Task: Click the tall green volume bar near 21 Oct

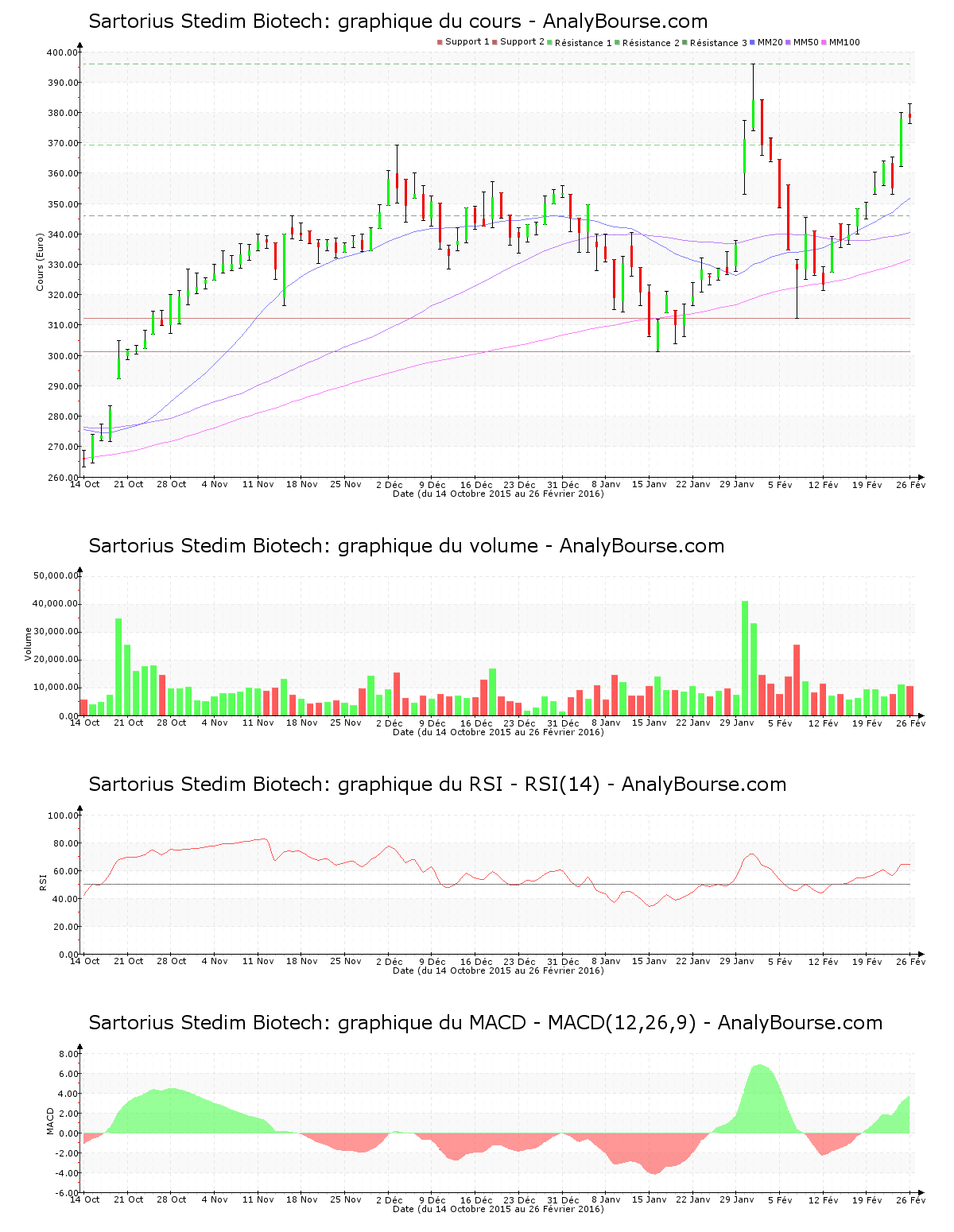Action: click(x=118, y=667)
